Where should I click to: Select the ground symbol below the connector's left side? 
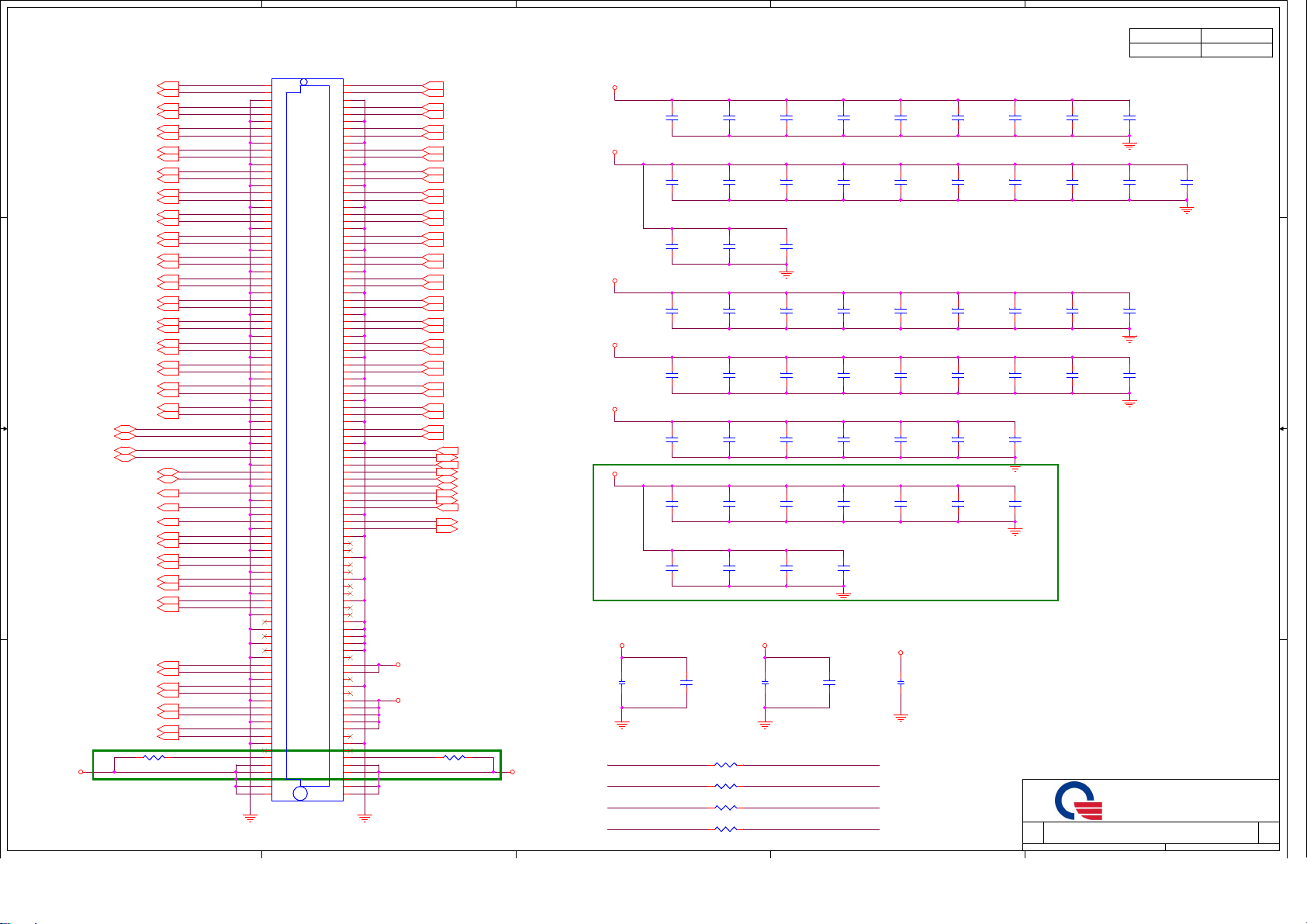[x=250, y=818]
